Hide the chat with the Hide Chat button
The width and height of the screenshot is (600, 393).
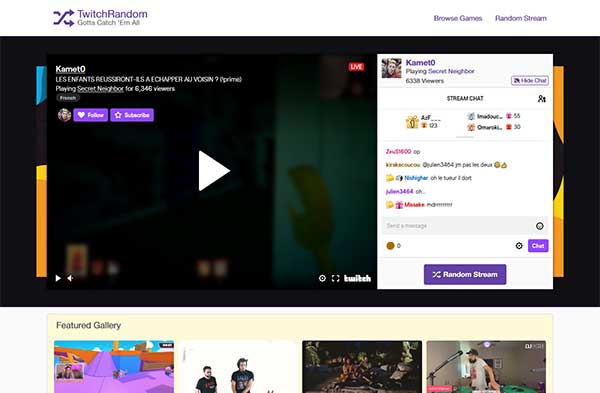coord(530,80)
